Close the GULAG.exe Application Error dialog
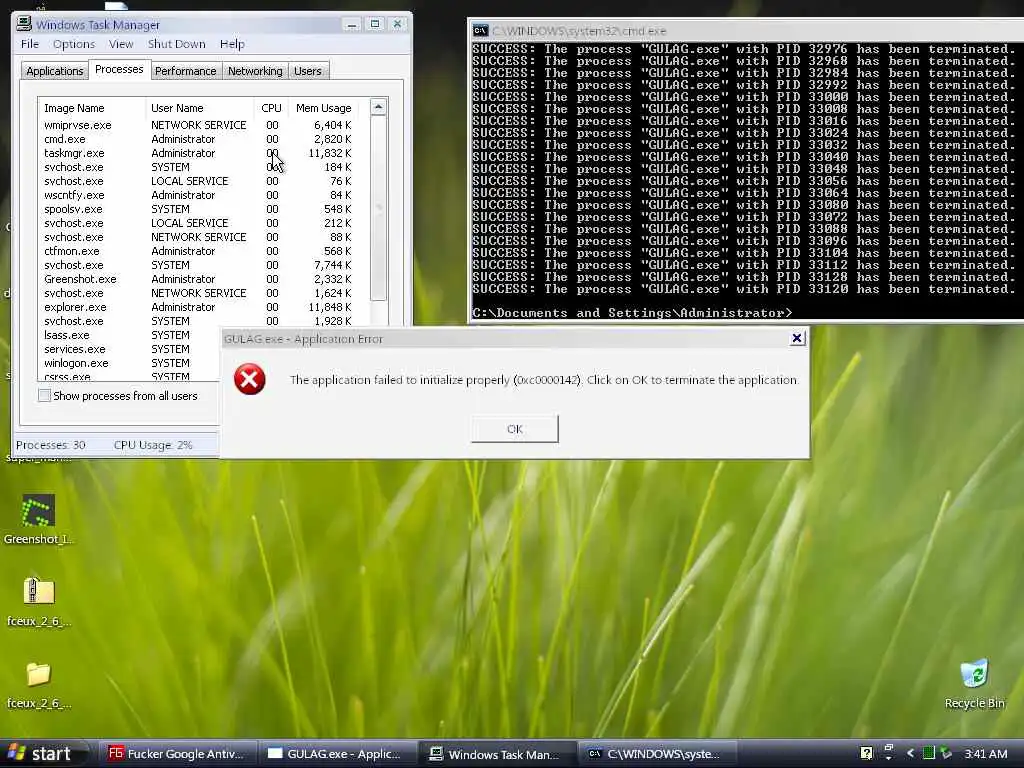The image size is (1024, 768). [797, 338]
